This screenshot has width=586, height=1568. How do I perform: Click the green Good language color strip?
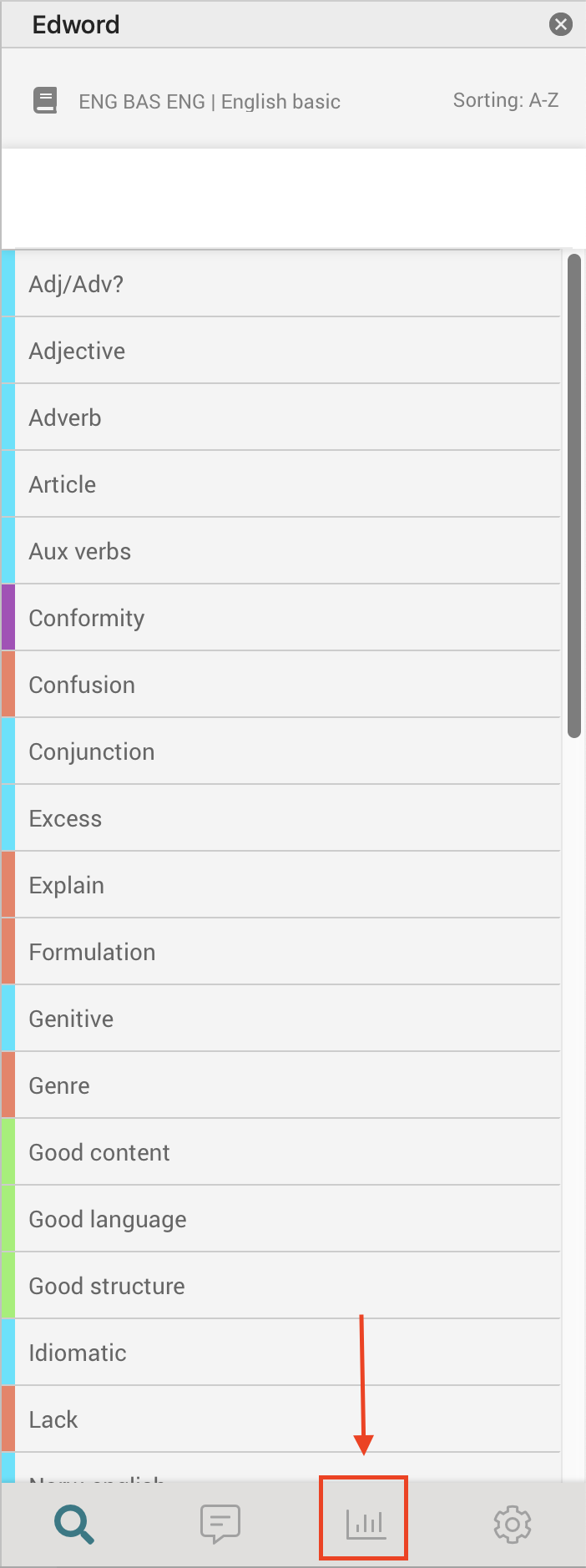pyautogui.click(x=8, y=1219)
